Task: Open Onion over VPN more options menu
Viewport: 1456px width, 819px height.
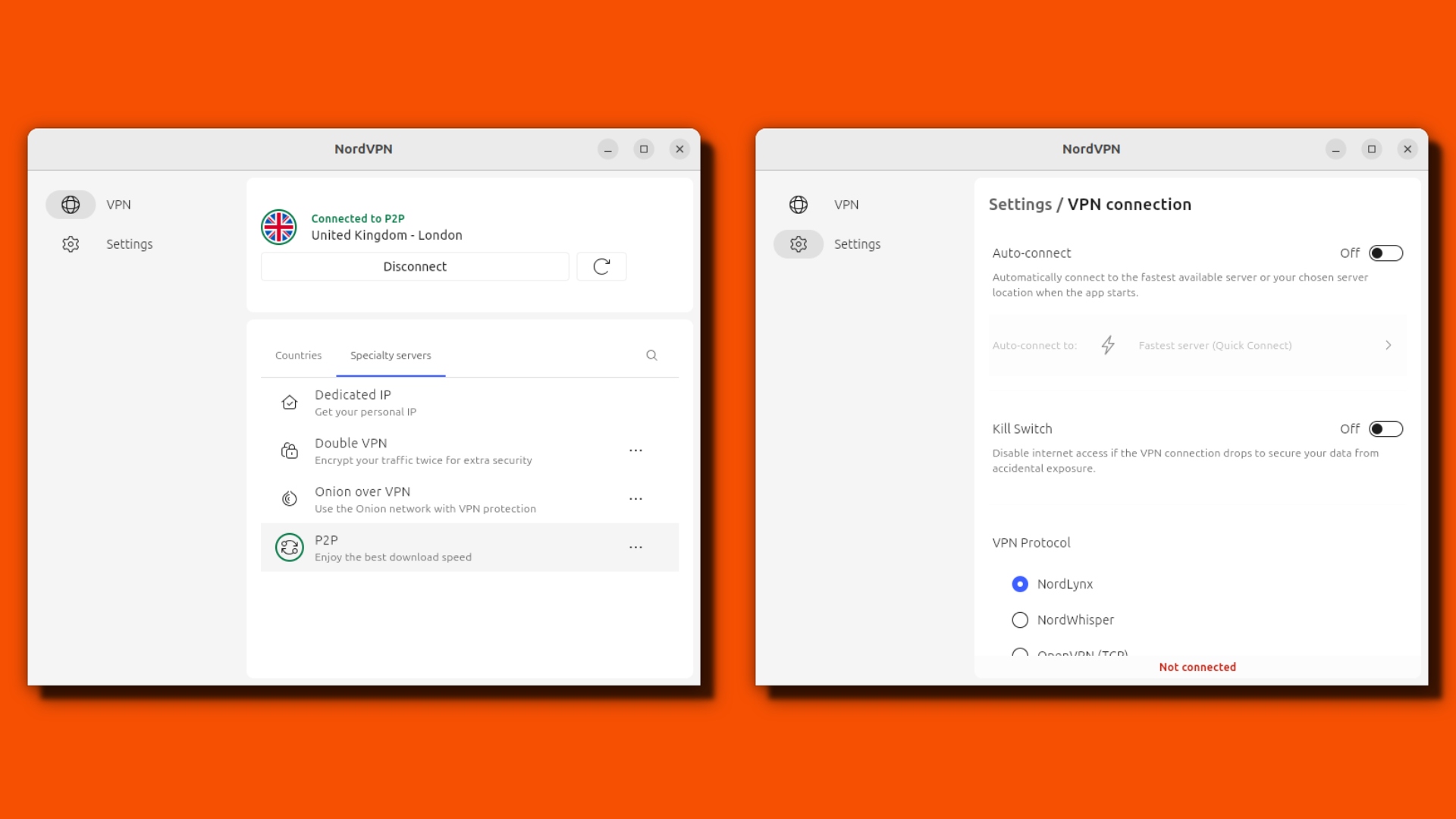Action: pos(635,499)
